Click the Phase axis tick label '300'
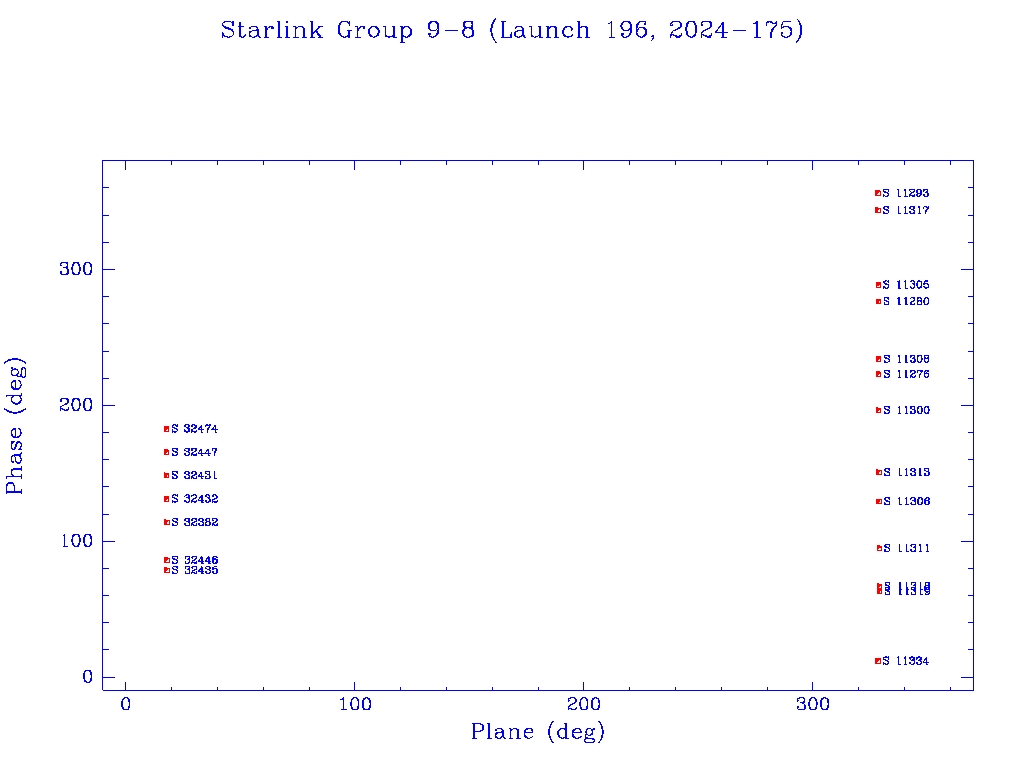 76,269
